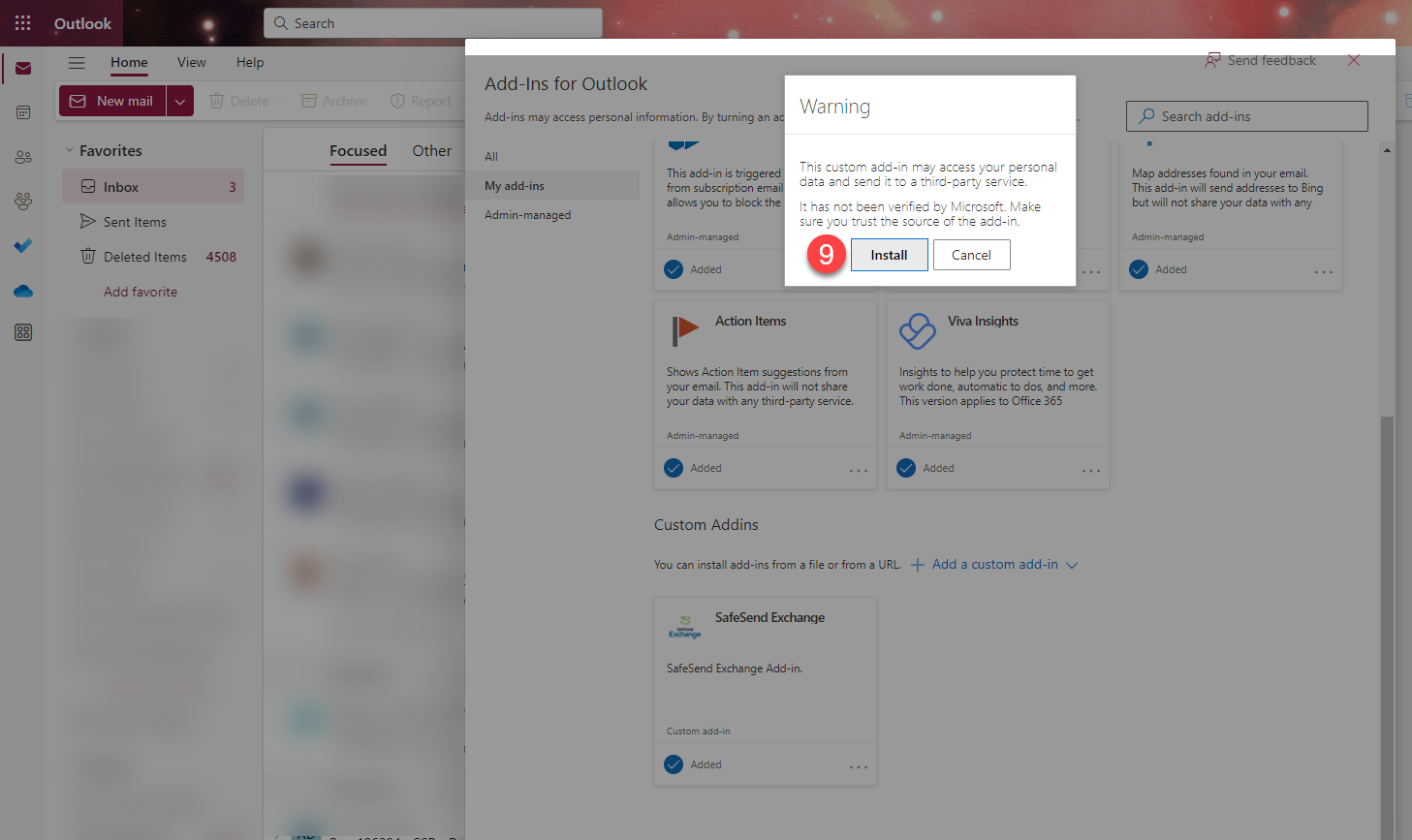Open OneDrive cloud icon
This screenshot has width=1412, height=840.
[23, 291]
